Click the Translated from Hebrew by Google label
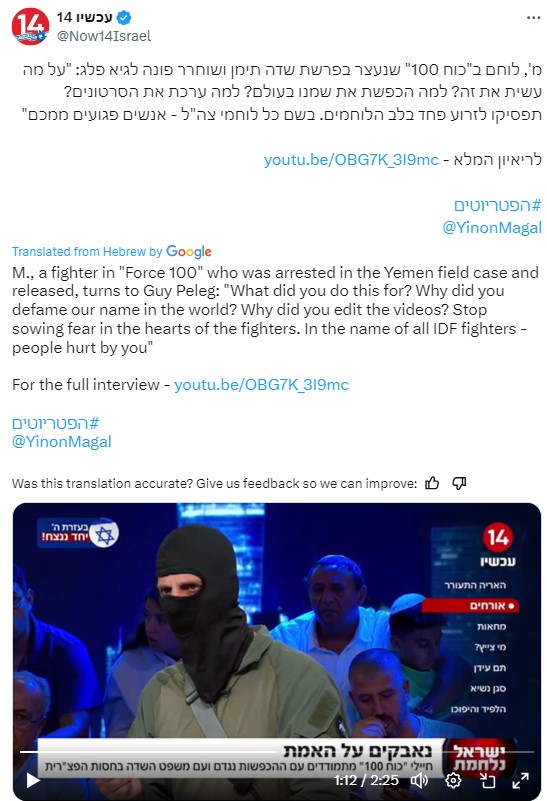The image size is (547, 801). [112, 251]
